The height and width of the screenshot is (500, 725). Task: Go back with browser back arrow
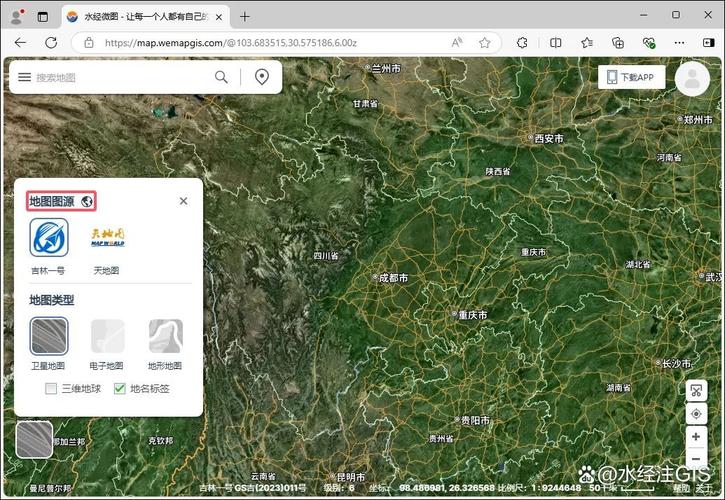20,43
